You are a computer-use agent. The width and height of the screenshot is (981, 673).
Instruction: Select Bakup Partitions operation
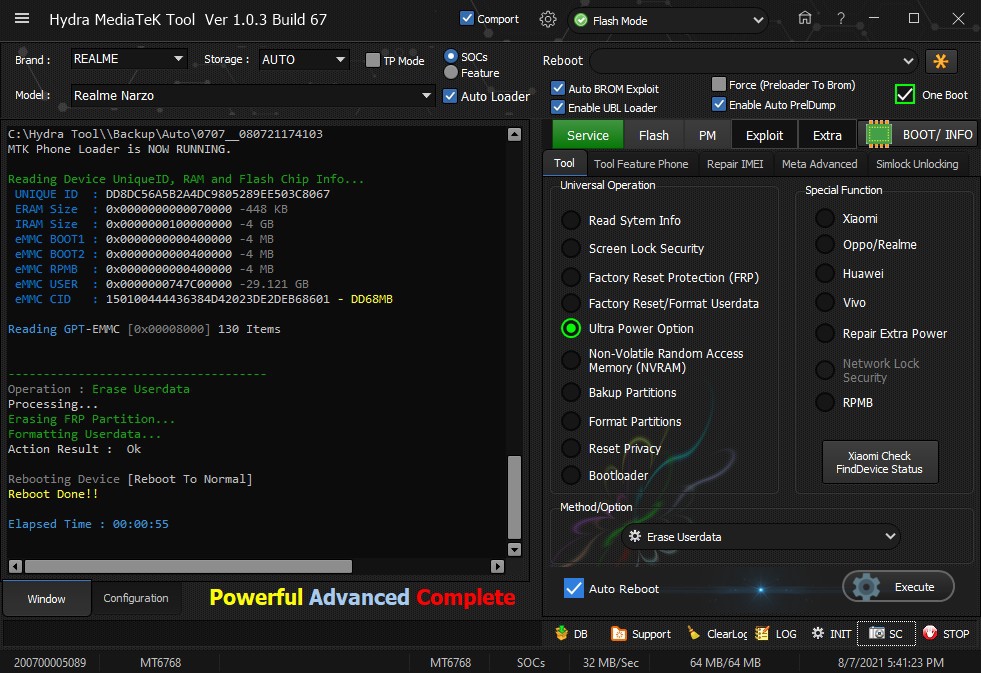pyautogui.click(x=571, y=392)
